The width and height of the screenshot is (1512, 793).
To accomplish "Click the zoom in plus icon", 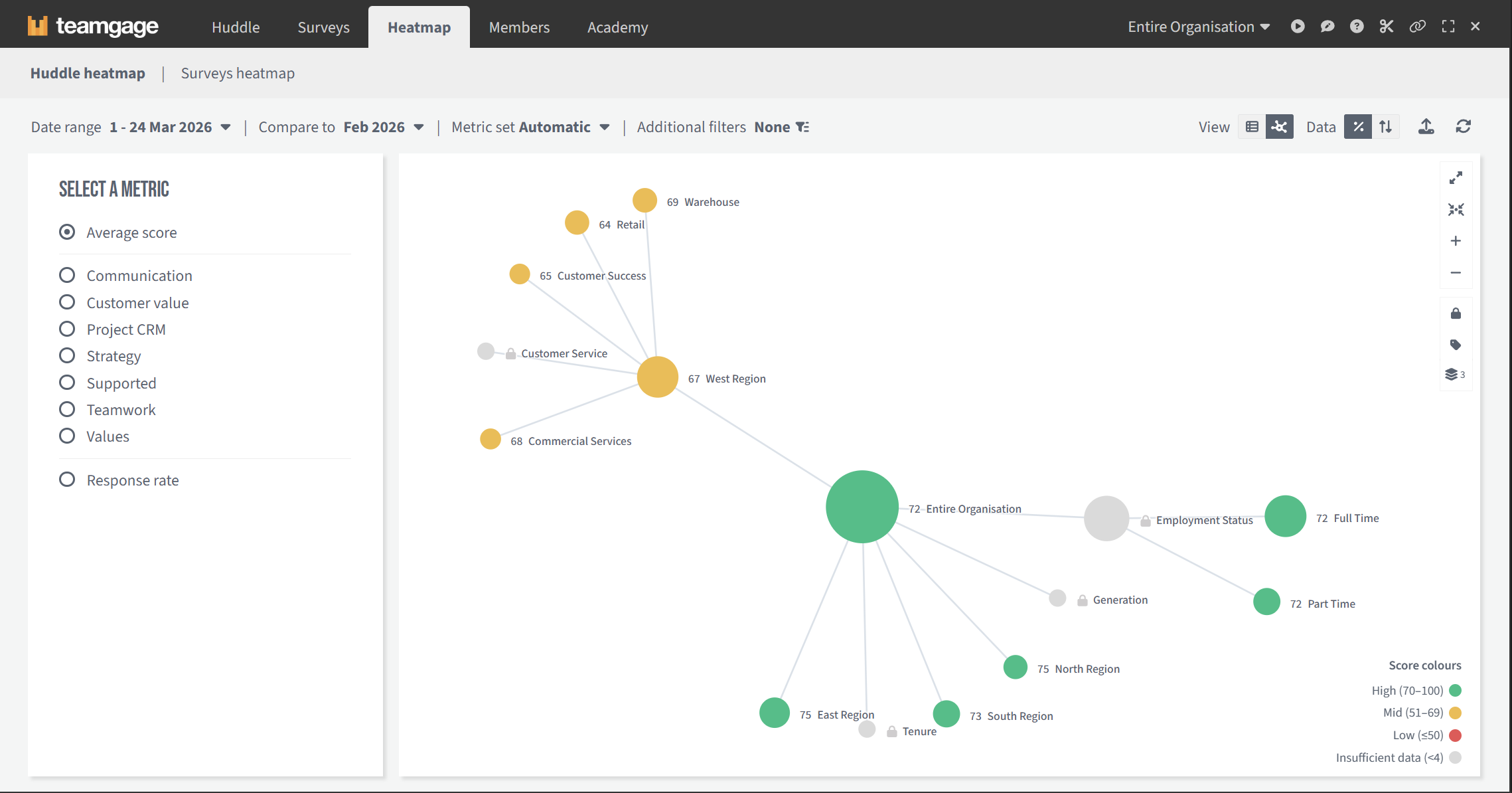I will coord(1456,241).
